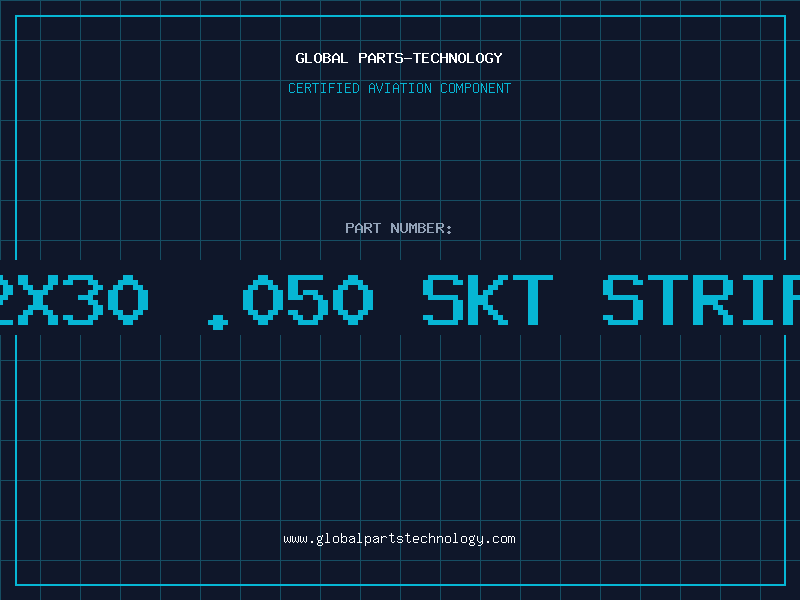This screenshot has width=800, height=600.
Task: Click the large part number text
Action: point(400,301)
